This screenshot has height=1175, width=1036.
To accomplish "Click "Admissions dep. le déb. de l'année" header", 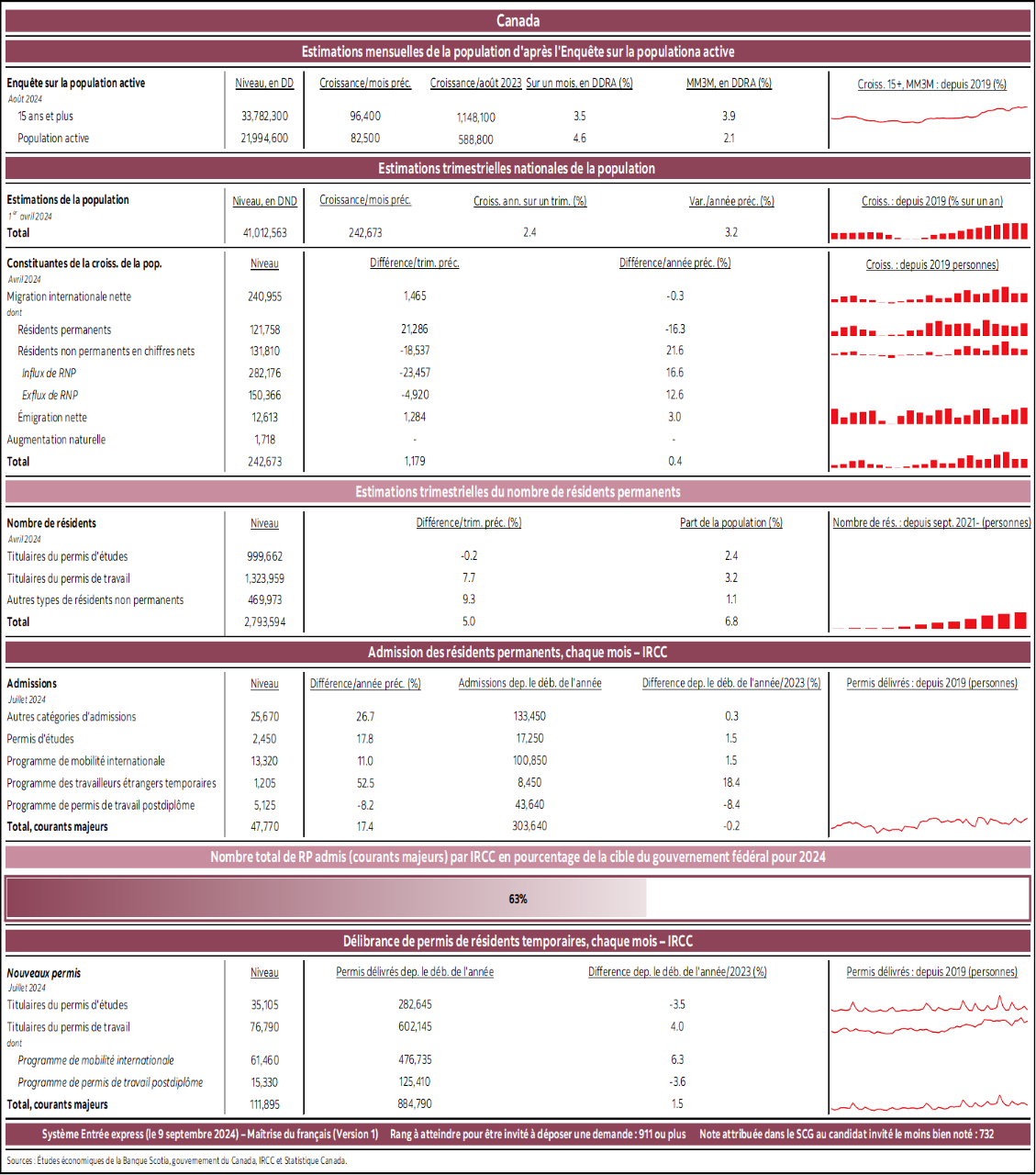I will [529, 683].
